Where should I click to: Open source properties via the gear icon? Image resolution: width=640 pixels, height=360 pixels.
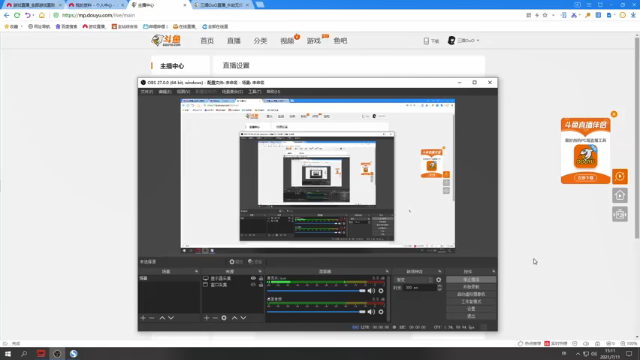point(224,318)
